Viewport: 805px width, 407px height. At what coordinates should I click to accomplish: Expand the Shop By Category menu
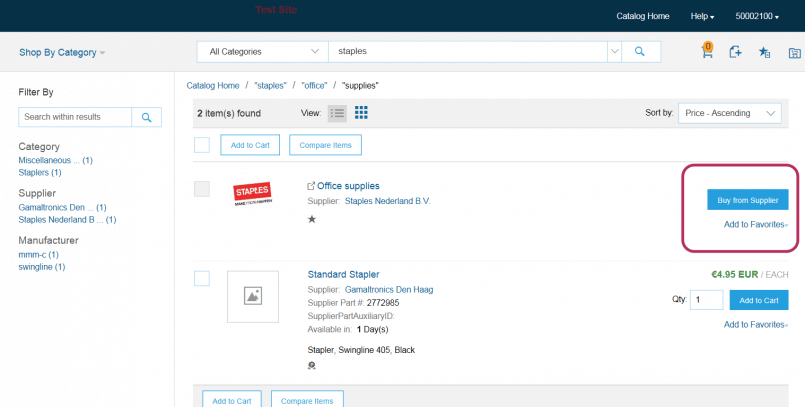click(62, 52)
